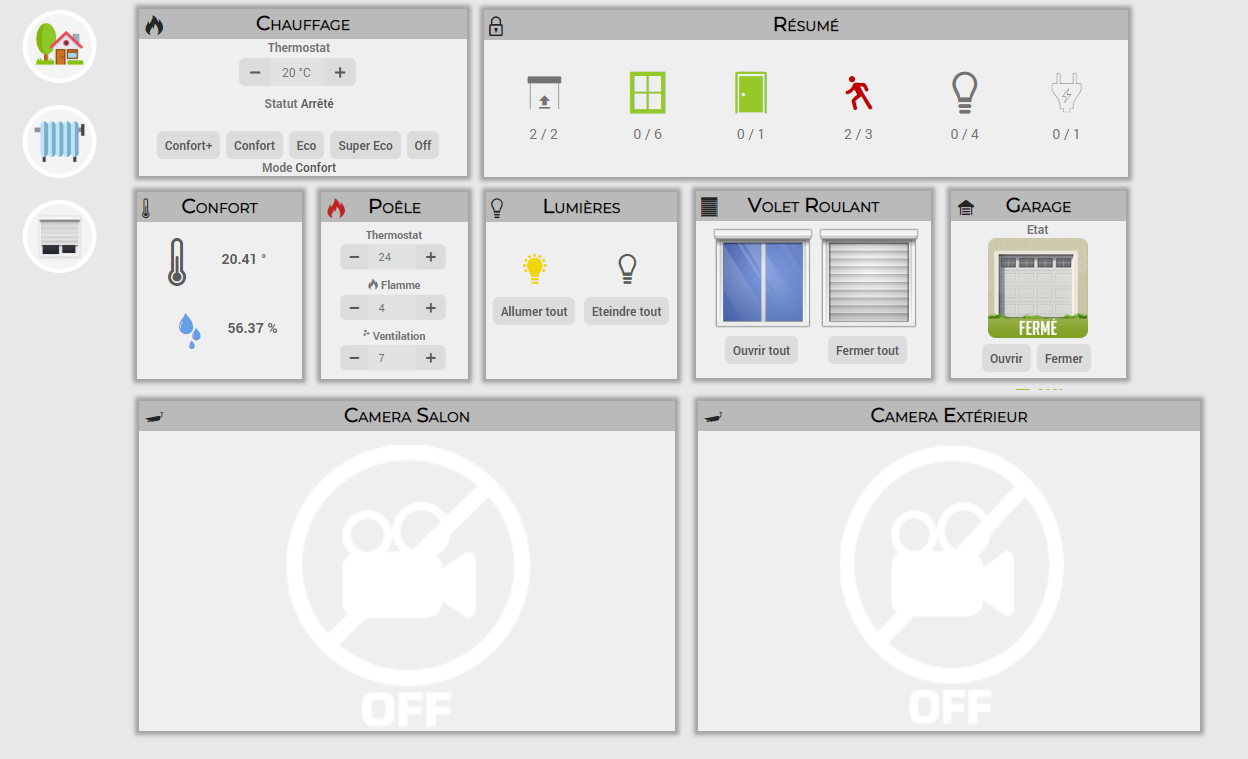This screenshot has width=1248, height=759.
Task: Increase the Flamme level with plus
Action: tap(431, 307)
